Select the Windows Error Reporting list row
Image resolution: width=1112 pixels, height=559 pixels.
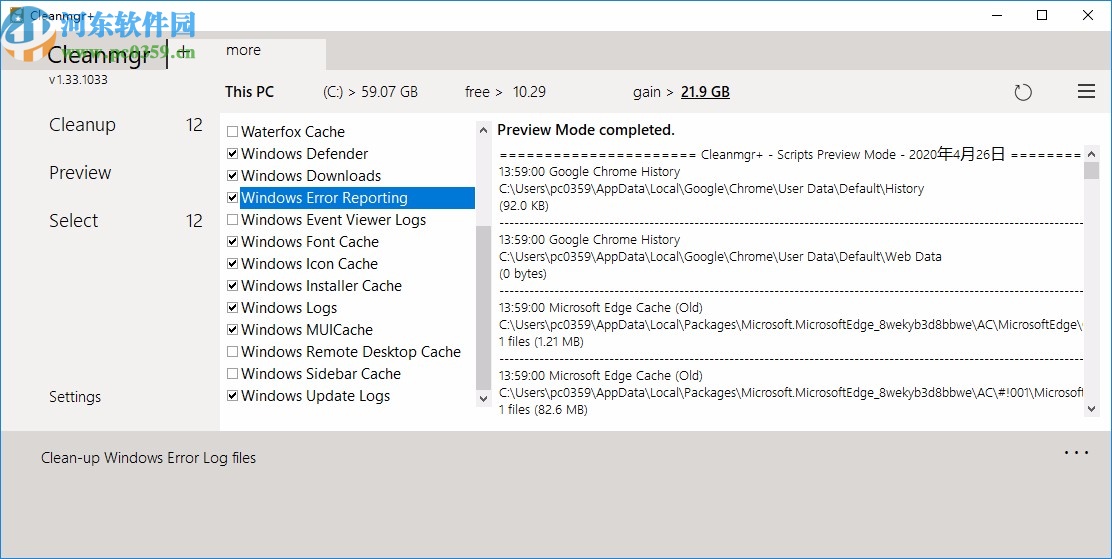pos(357,198)
